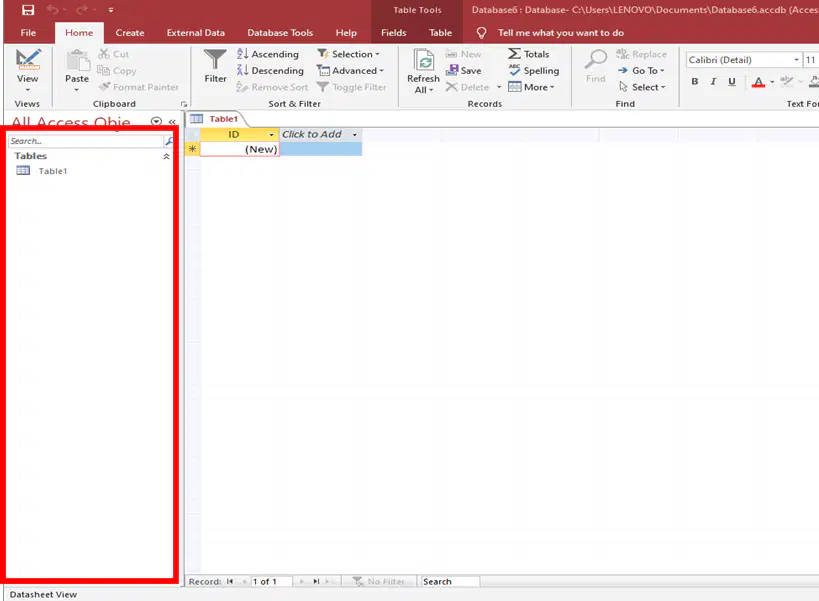Expand the Delete dropdown arrow

499,87
